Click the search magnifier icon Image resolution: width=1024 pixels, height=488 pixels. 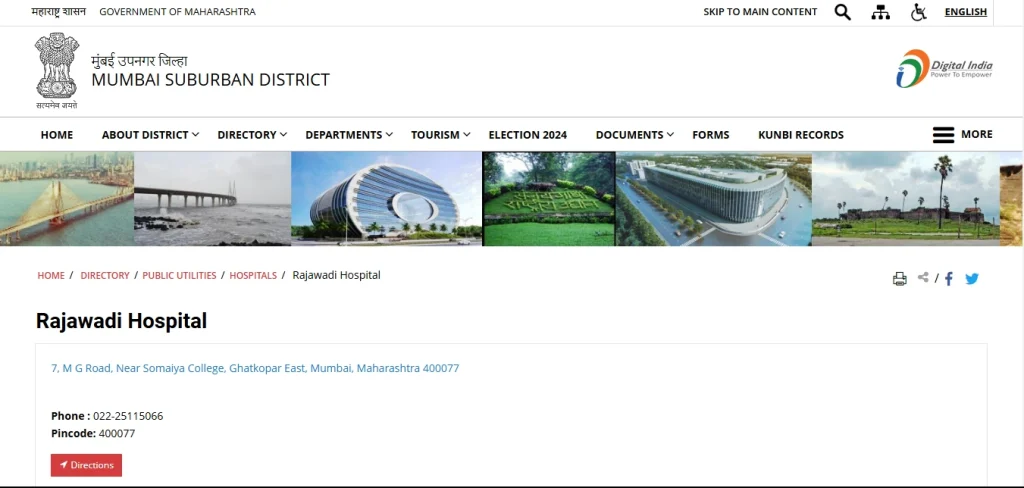pos(842,12)
